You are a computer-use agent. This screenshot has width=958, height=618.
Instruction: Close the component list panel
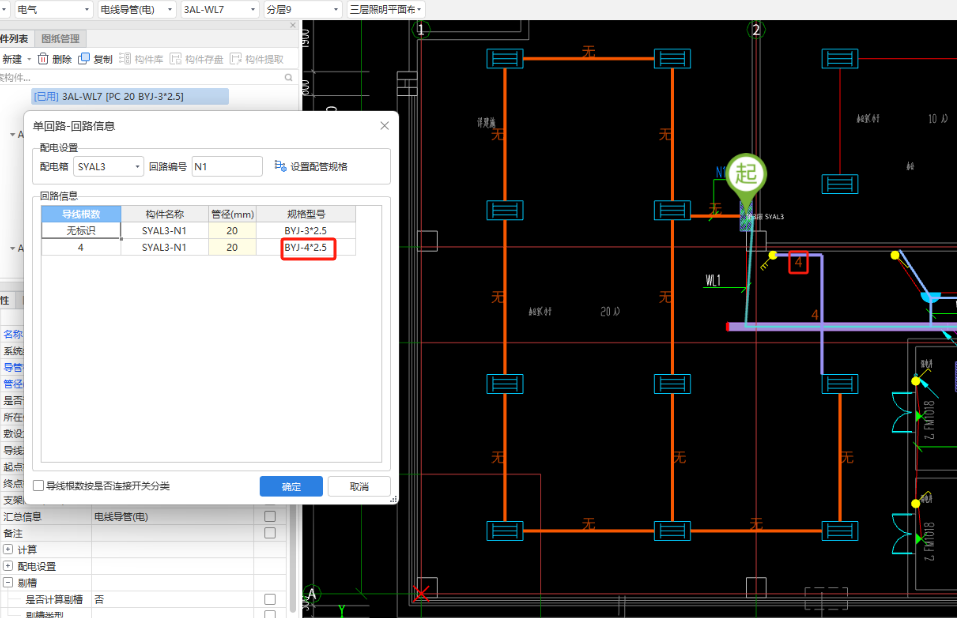click(293, 25)
